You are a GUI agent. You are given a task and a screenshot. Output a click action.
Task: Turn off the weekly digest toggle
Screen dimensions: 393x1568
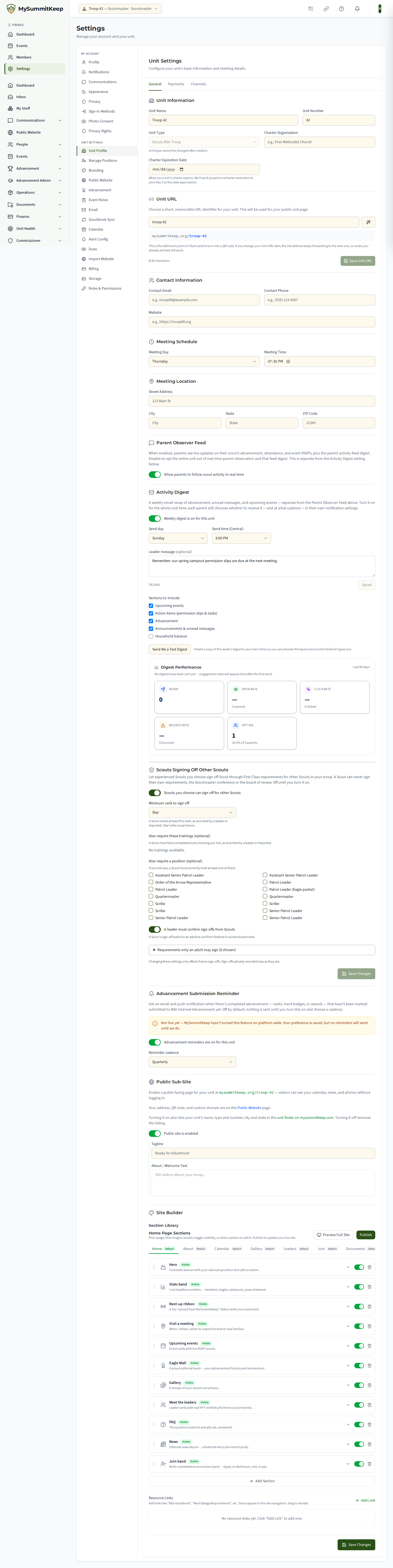point(154,519)
